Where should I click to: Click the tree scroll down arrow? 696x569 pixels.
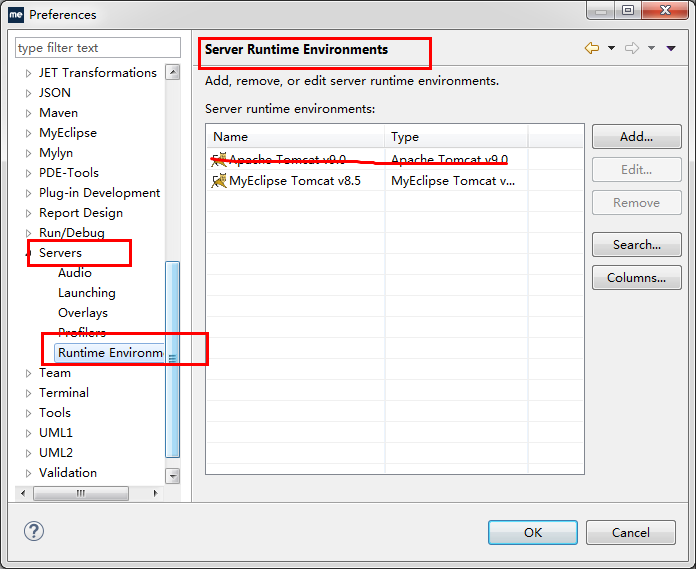click(x=173, y=476)
